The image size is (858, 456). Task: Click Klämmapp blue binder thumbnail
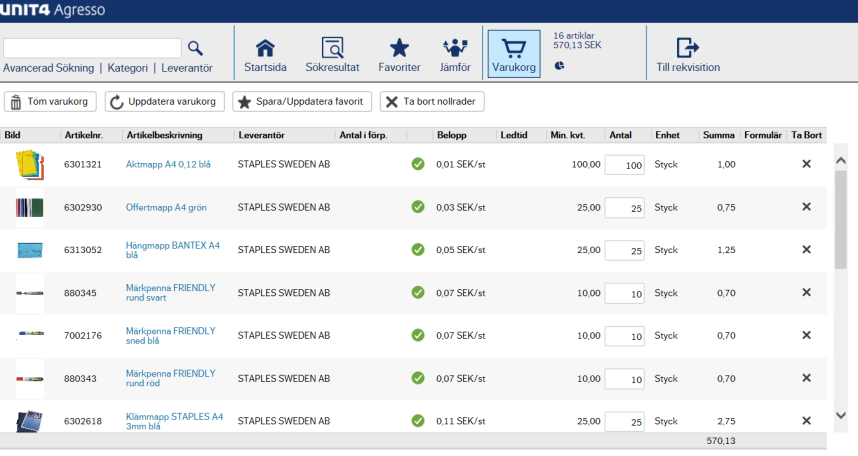[x=30, y=422]
